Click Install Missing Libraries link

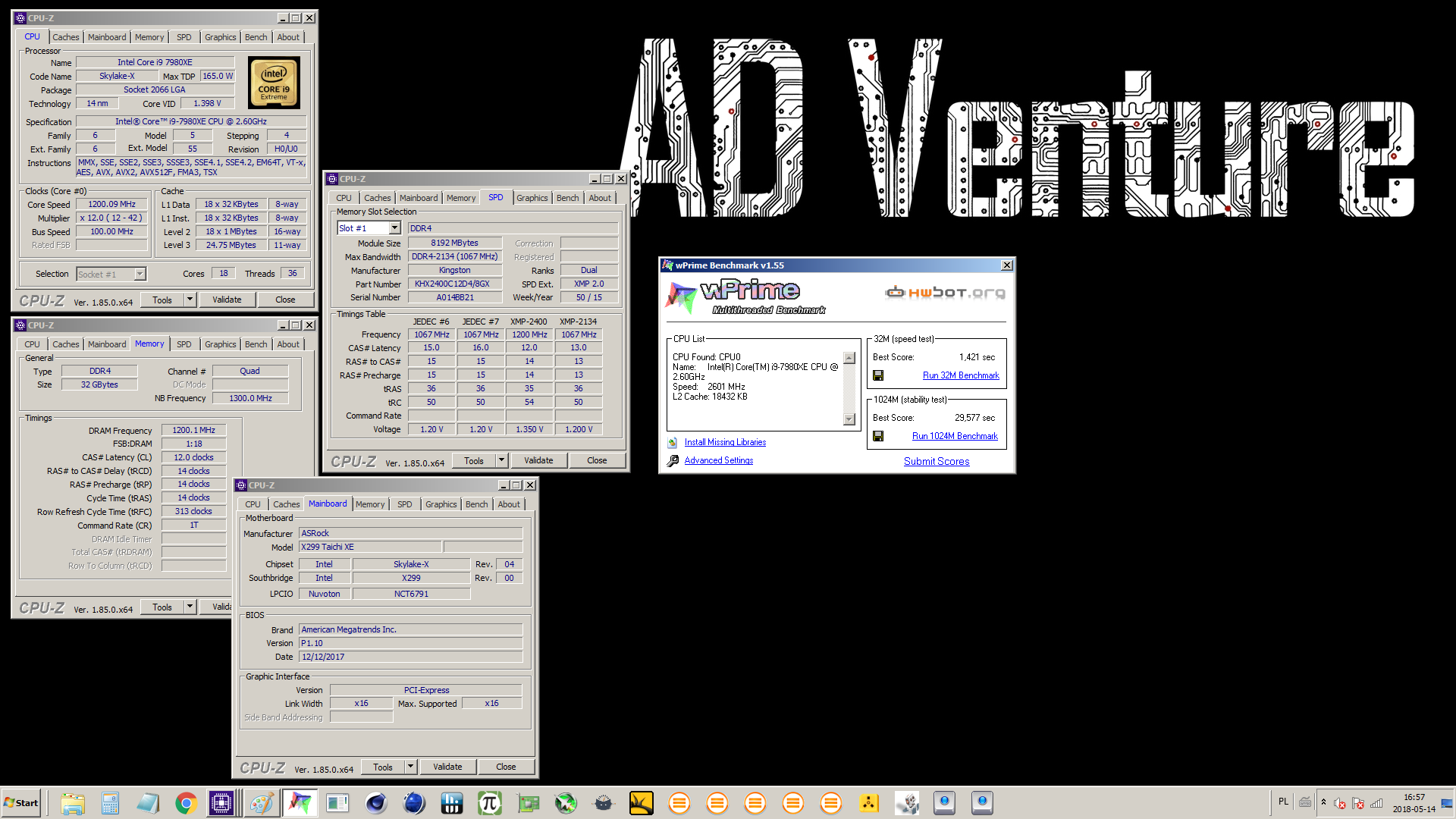pyautogui.click(x=725, y=443)
